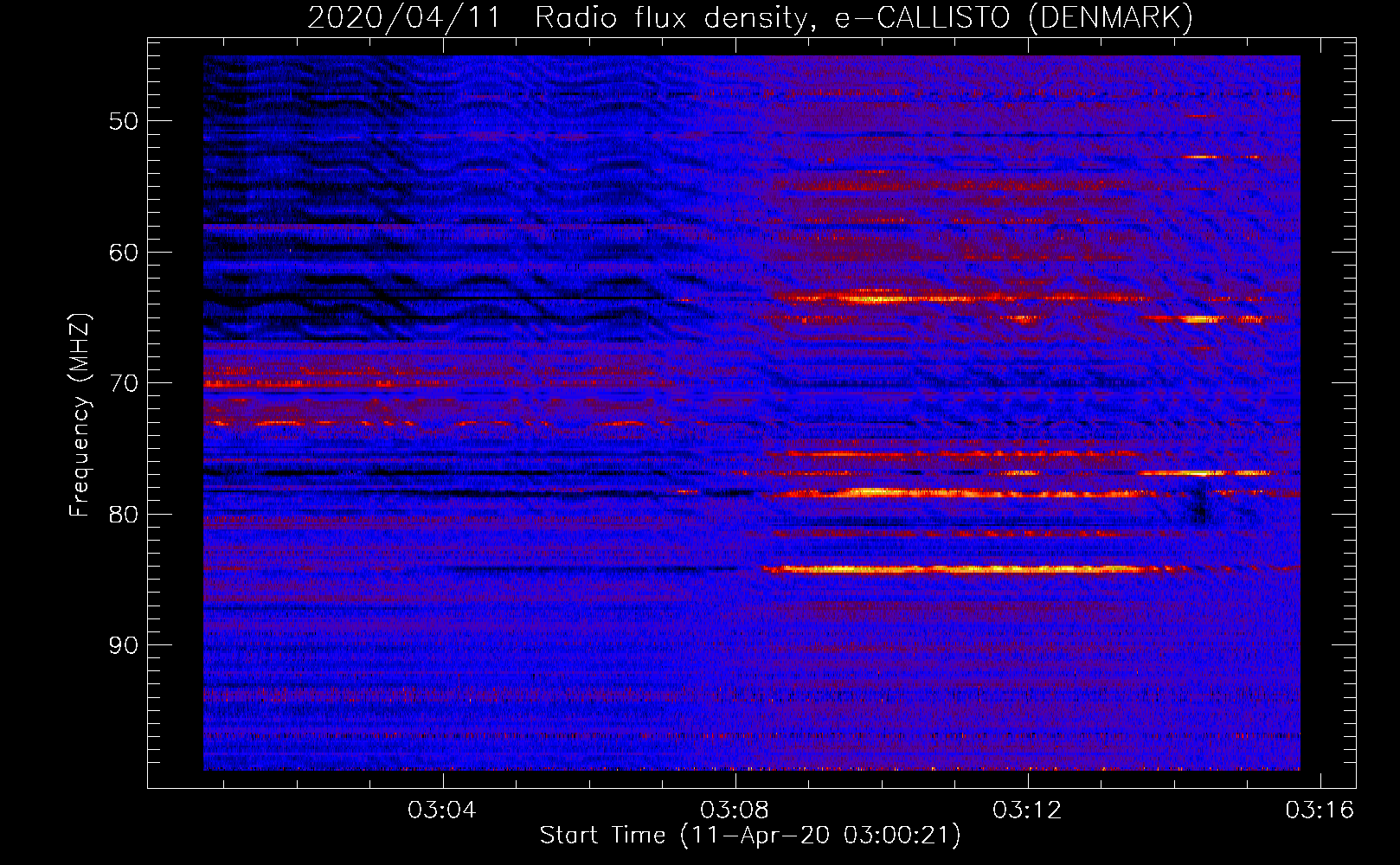Click the 'Start Time (11-Apr-20 03:00:21)' axis label

point(750,836)
